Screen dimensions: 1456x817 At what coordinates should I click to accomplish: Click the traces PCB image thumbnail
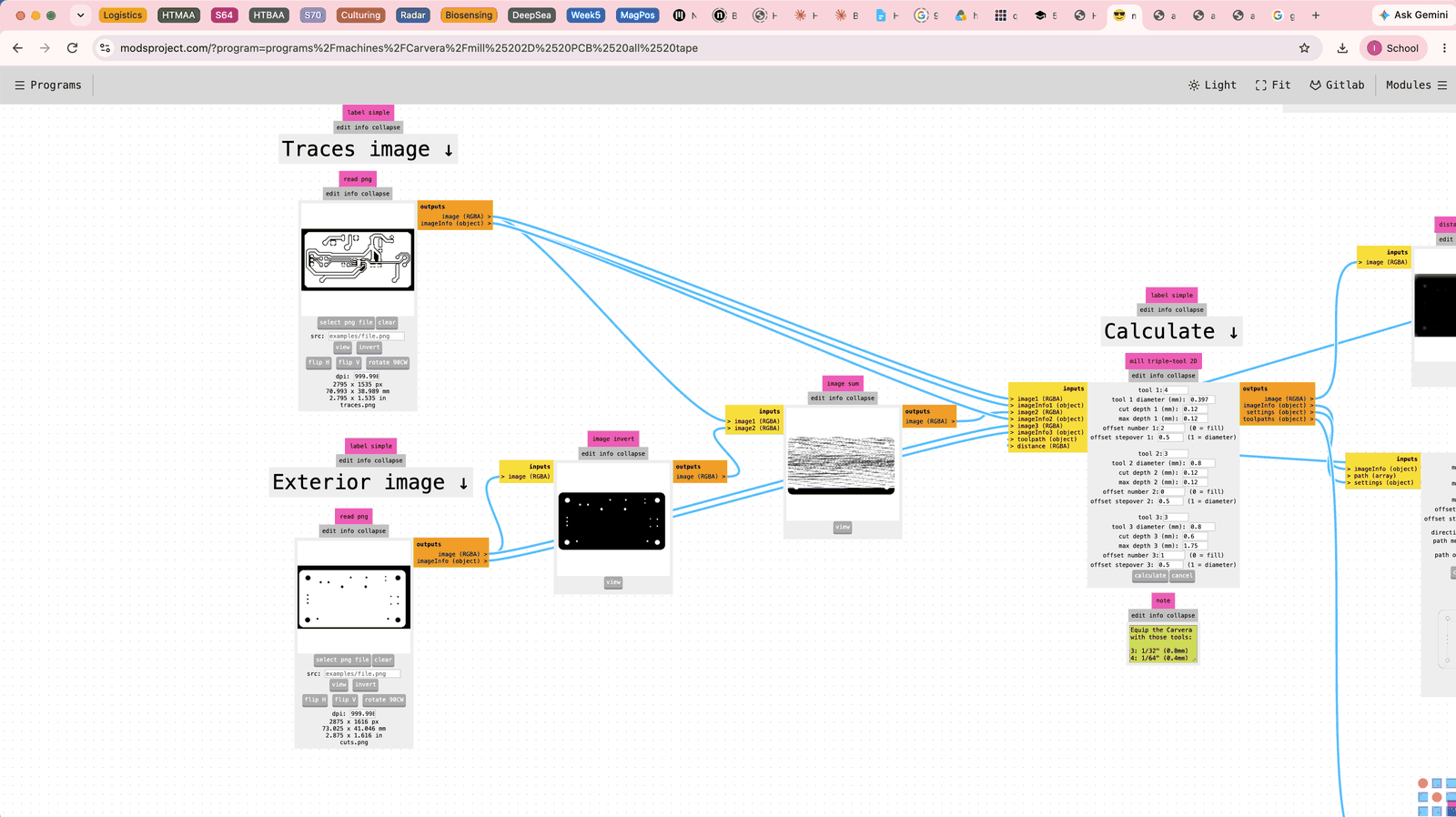(x=358, y=259)
